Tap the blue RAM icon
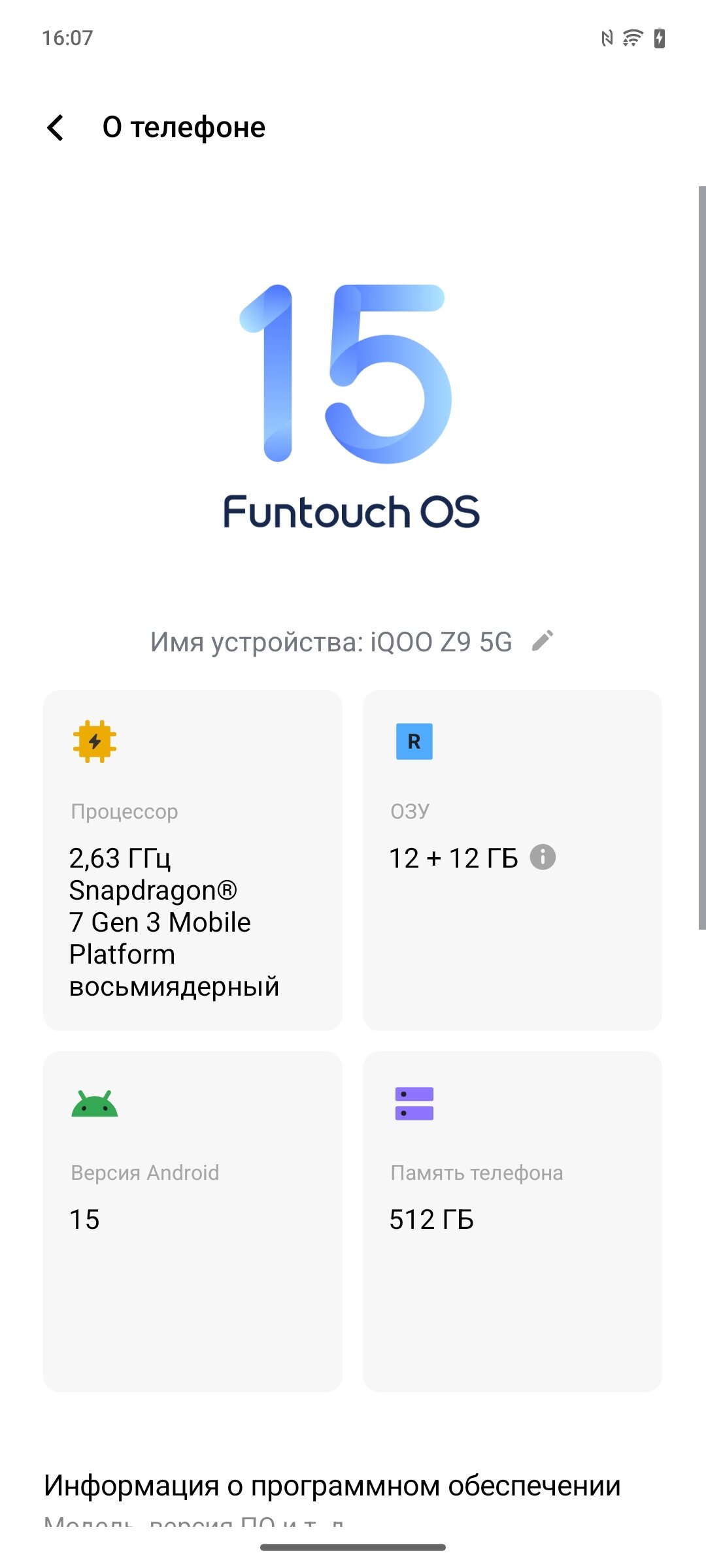 tap(414, 742)
